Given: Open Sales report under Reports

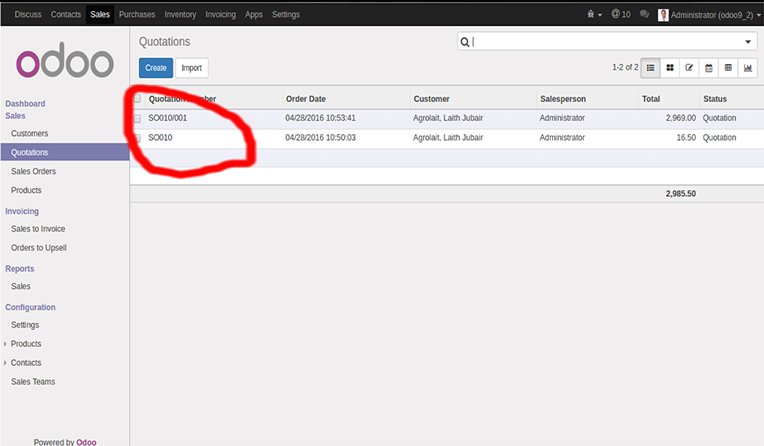Looking at the screenshot, I should coord(21,287).
